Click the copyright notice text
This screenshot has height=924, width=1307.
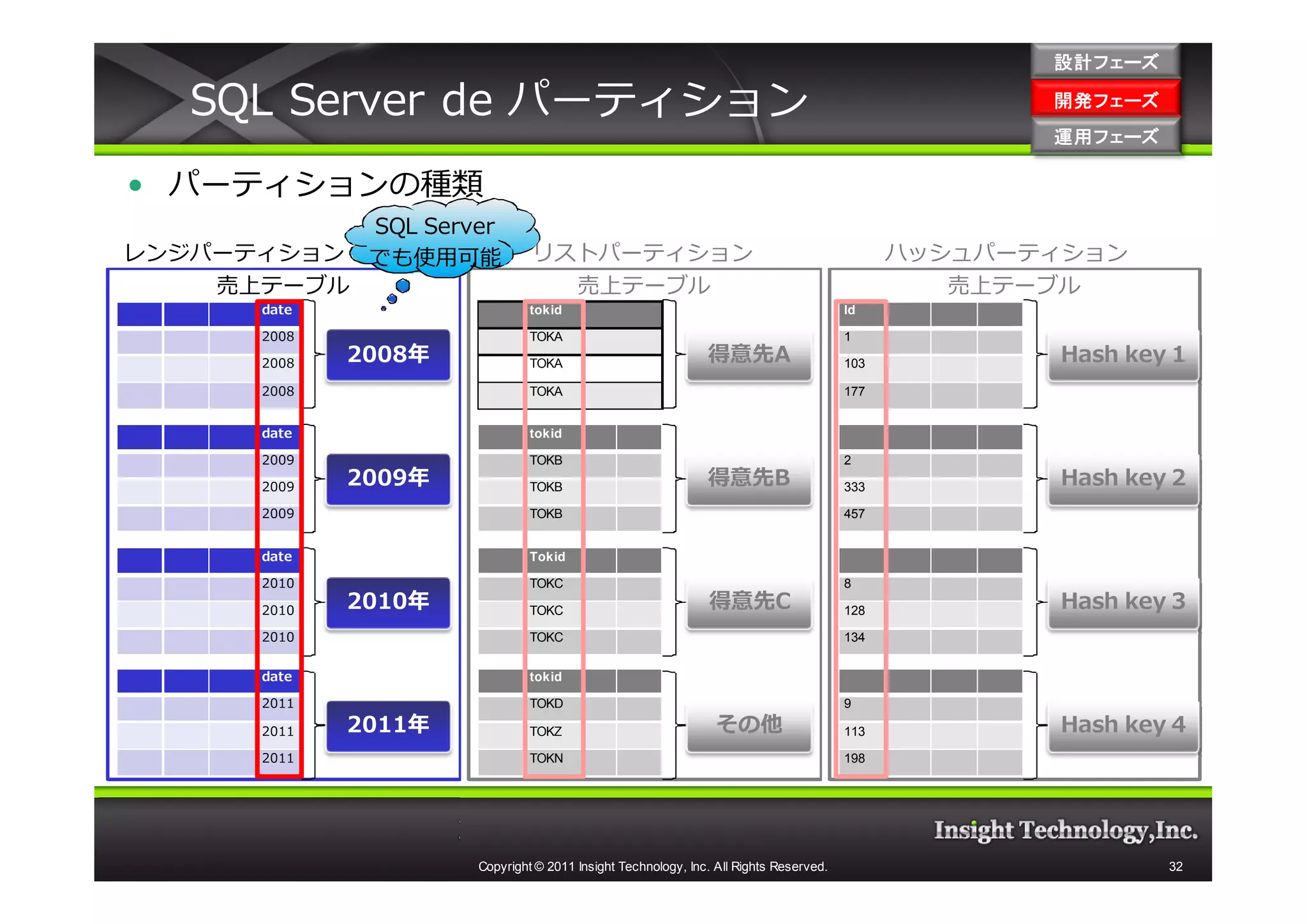652,867
